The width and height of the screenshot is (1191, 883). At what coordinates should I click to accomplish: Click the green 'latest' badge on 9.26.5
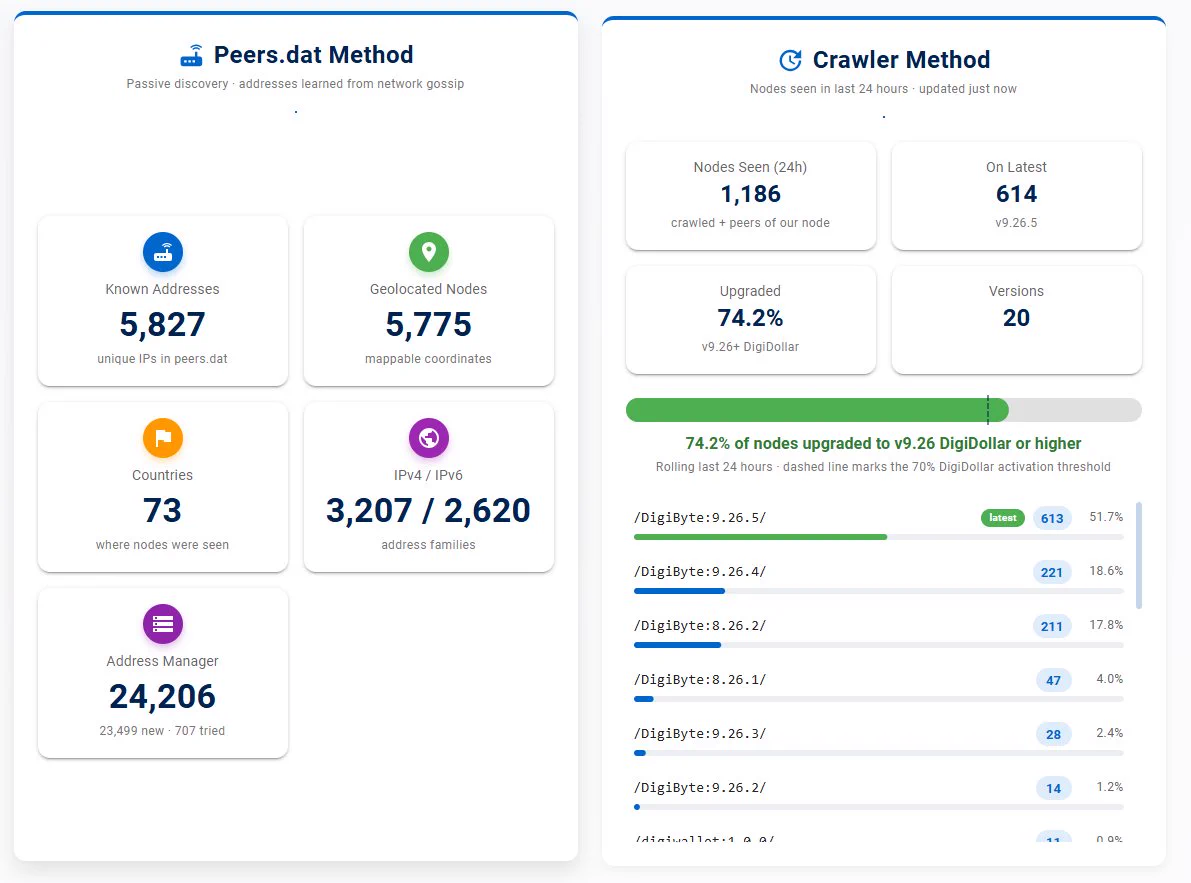click(x=1003, y=518)
